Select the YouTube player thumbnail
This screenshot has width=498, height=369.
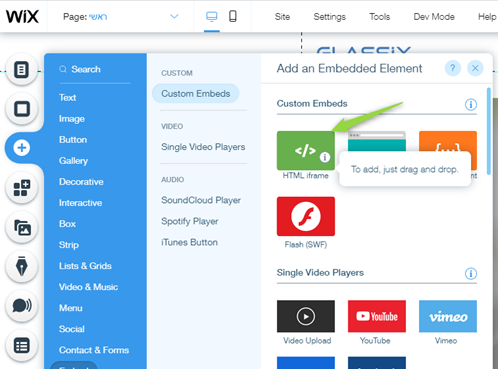pos(377,316)
